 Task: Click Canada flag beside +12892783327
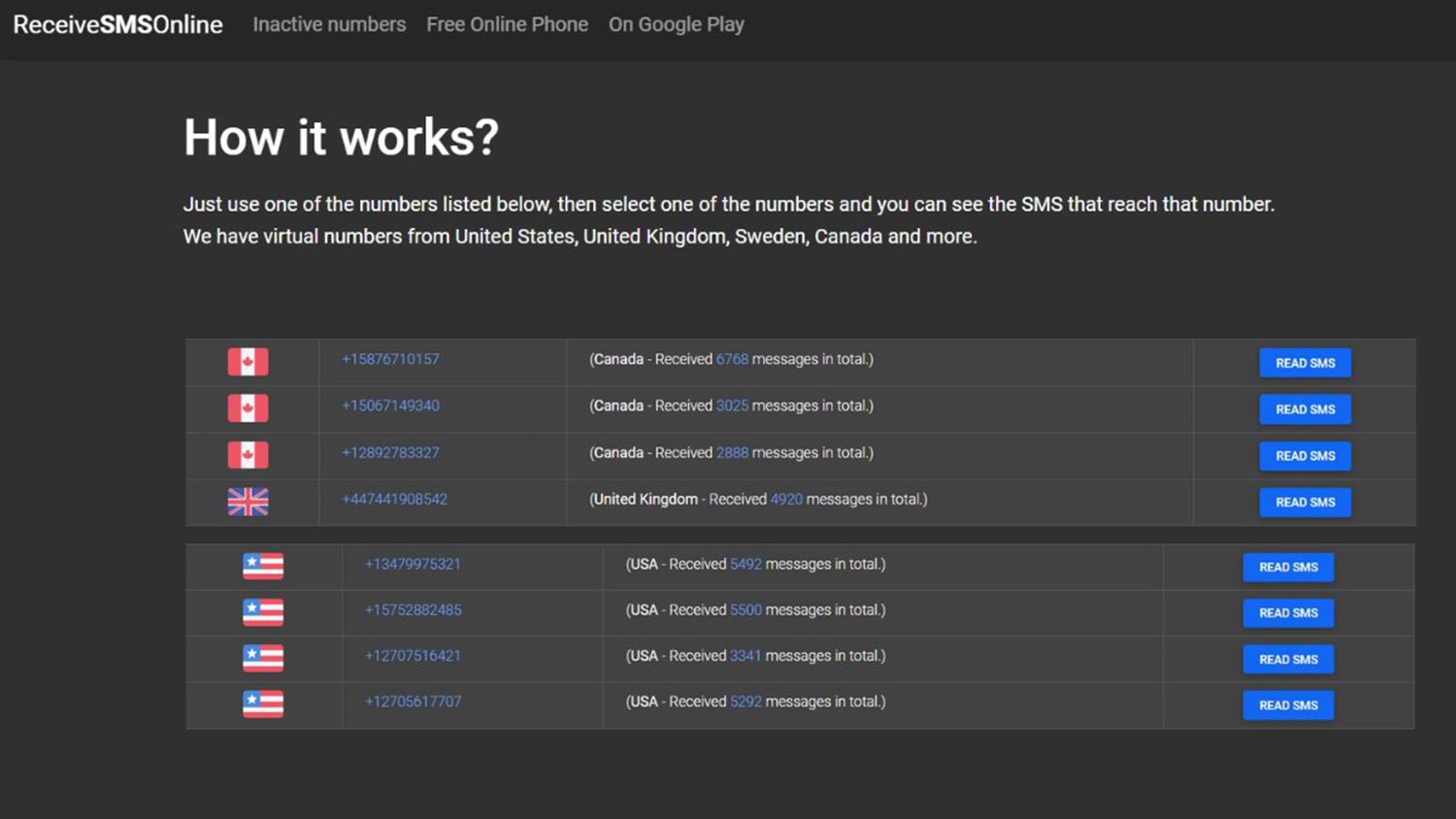pos(248,455)
